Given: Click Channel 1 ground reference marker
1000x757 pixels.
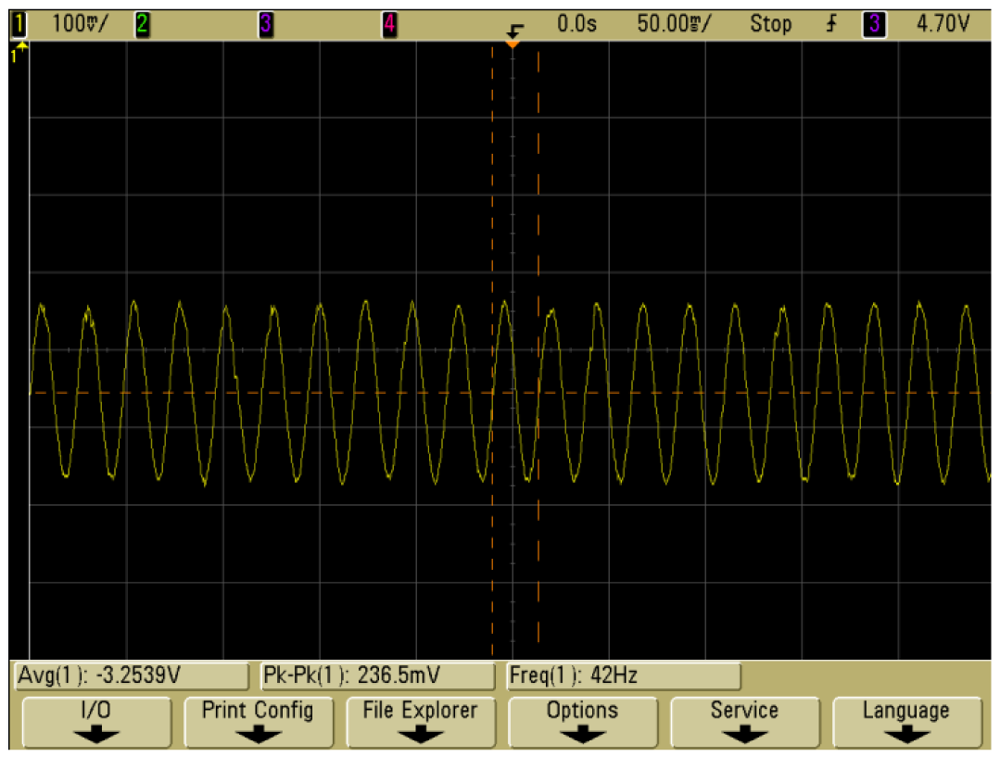Looking at the screenshot, I should point(15,49).
